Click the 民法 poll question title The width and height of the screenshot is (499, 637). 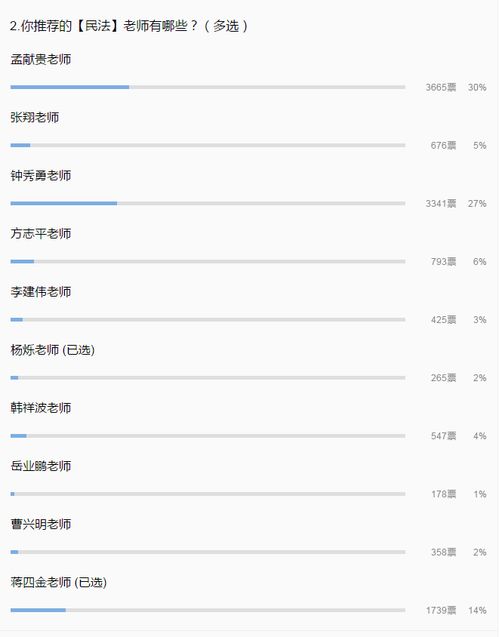pos(129,26)
